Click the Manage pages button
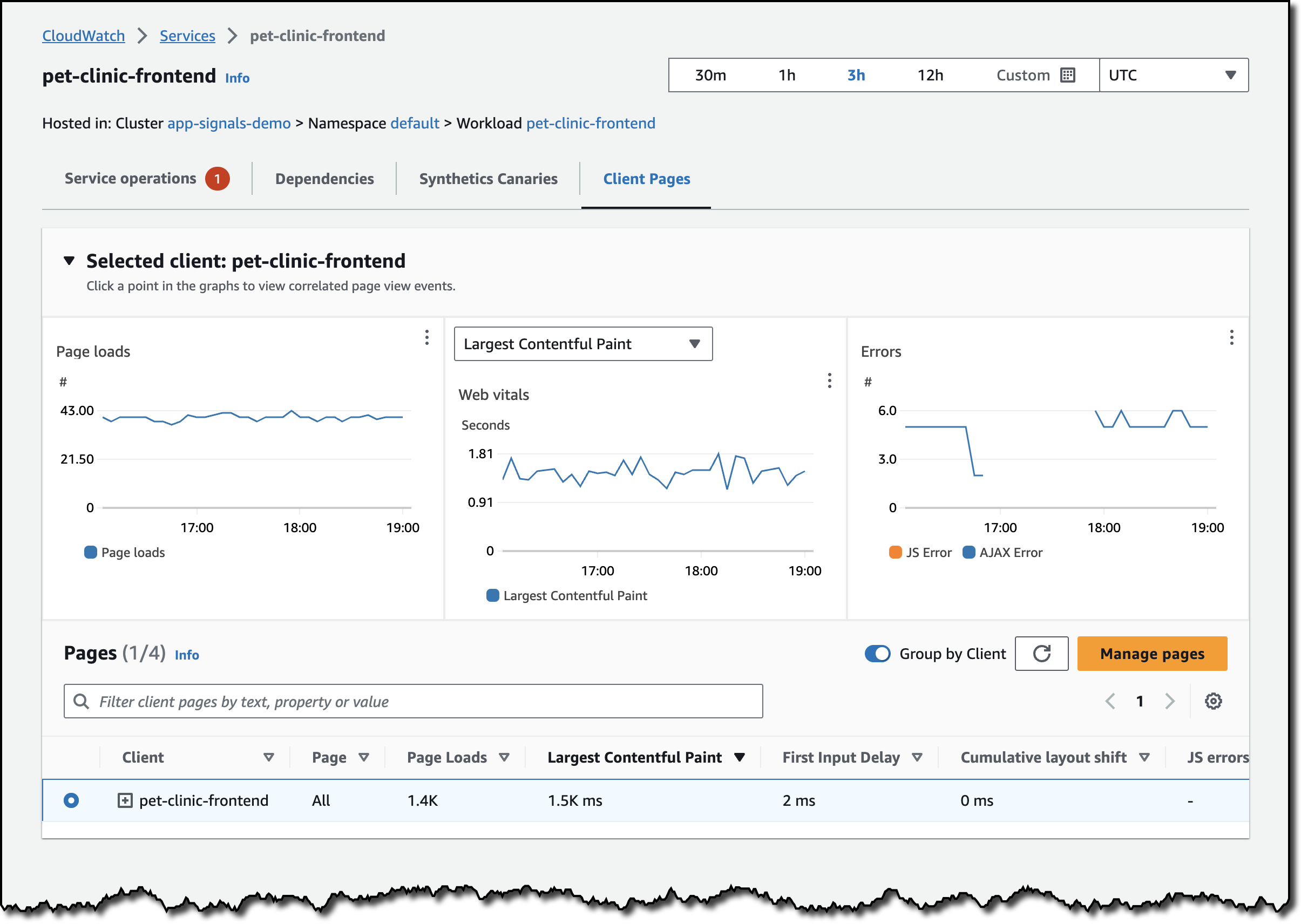1301x924 pixels. point(1151,654)
